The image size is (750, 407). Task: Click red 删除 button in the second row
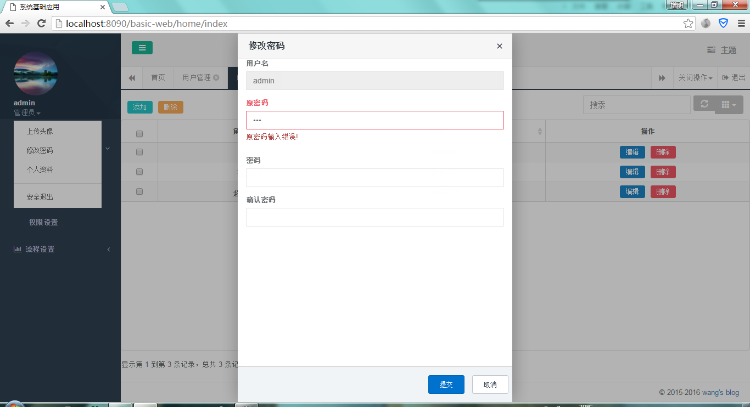tap(663, 172)
